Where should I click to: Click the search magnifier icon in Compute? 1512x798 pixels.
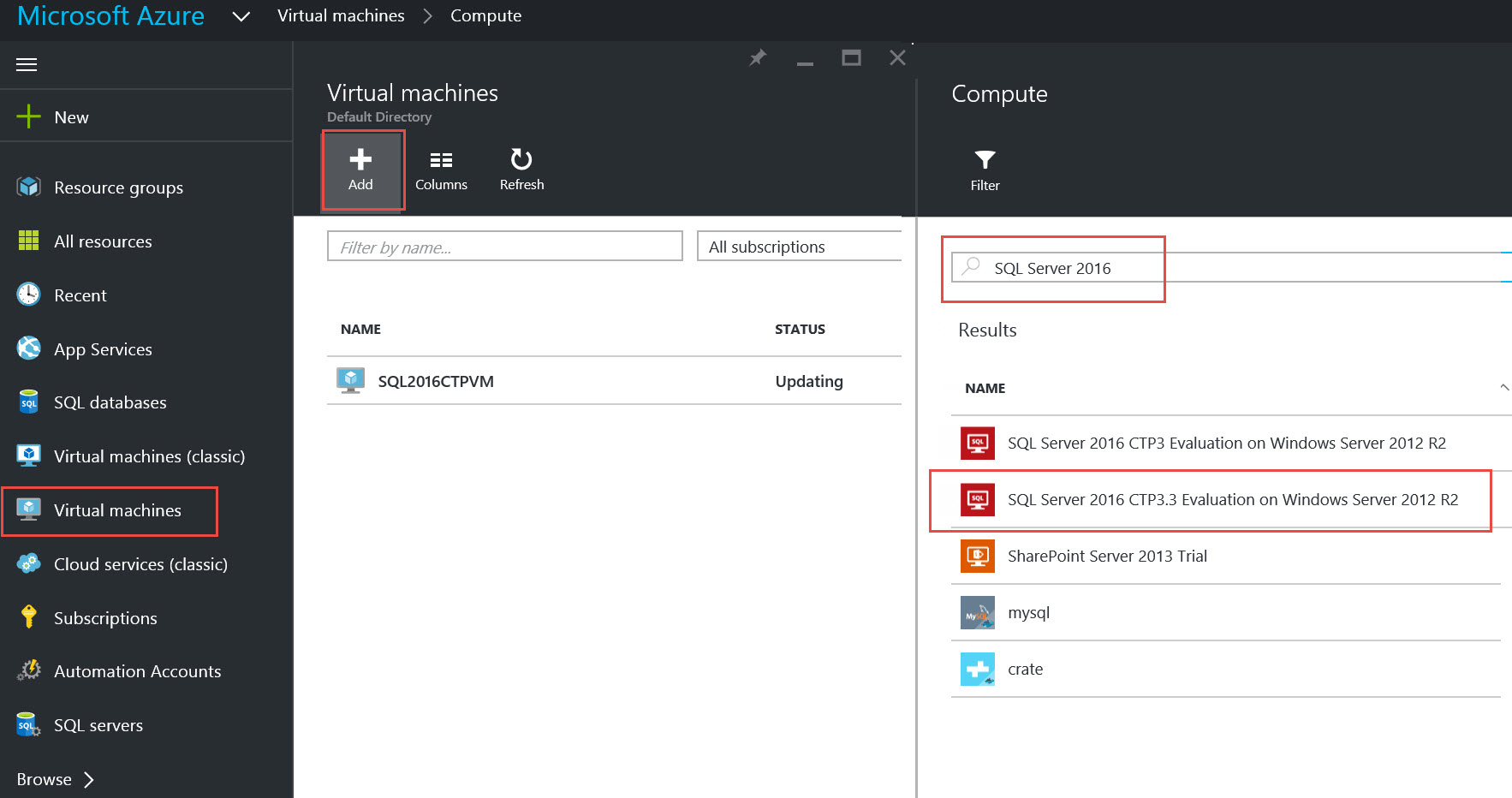(971, 267)
